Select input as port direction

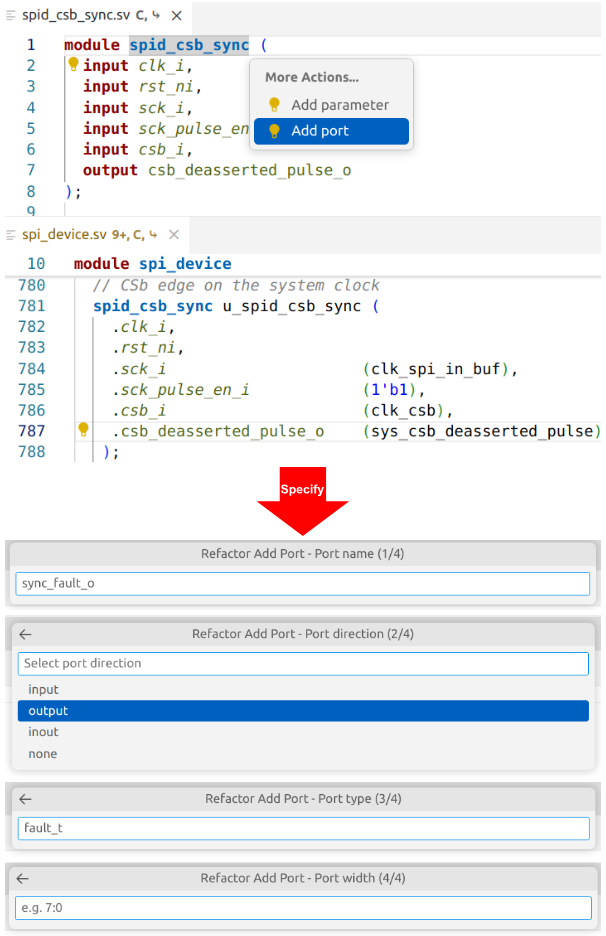point(44,689)
